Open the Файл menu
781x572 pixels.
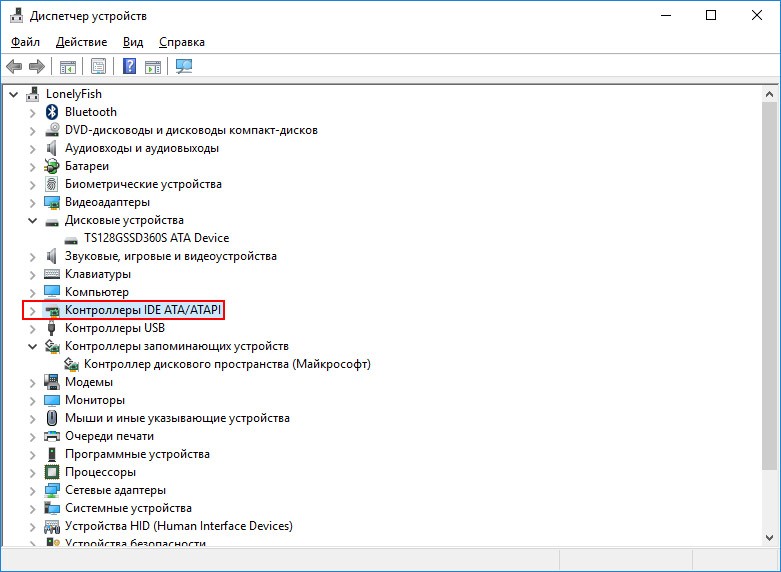(25, 42)
